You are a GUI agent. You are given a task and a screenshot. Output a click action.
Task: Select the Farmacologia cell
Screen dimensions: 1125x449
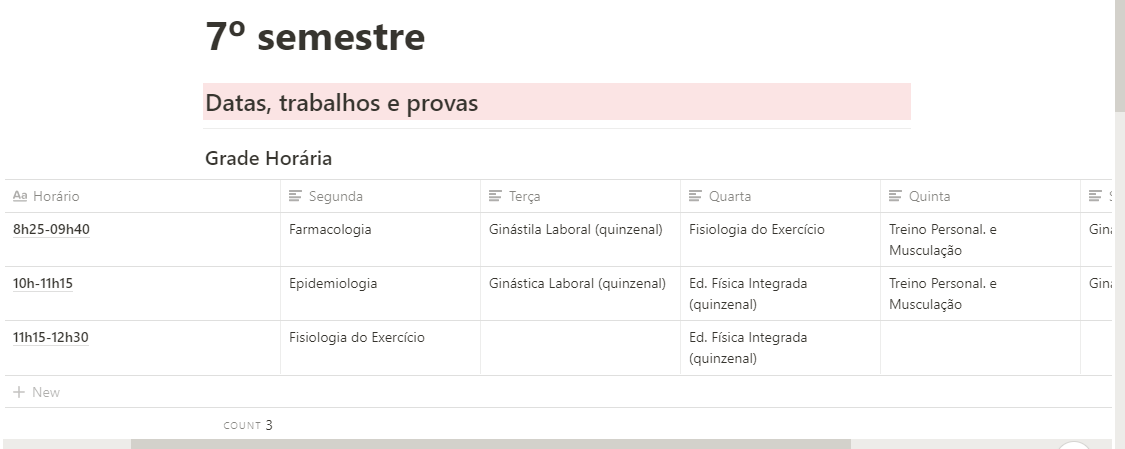click(330, 229)
